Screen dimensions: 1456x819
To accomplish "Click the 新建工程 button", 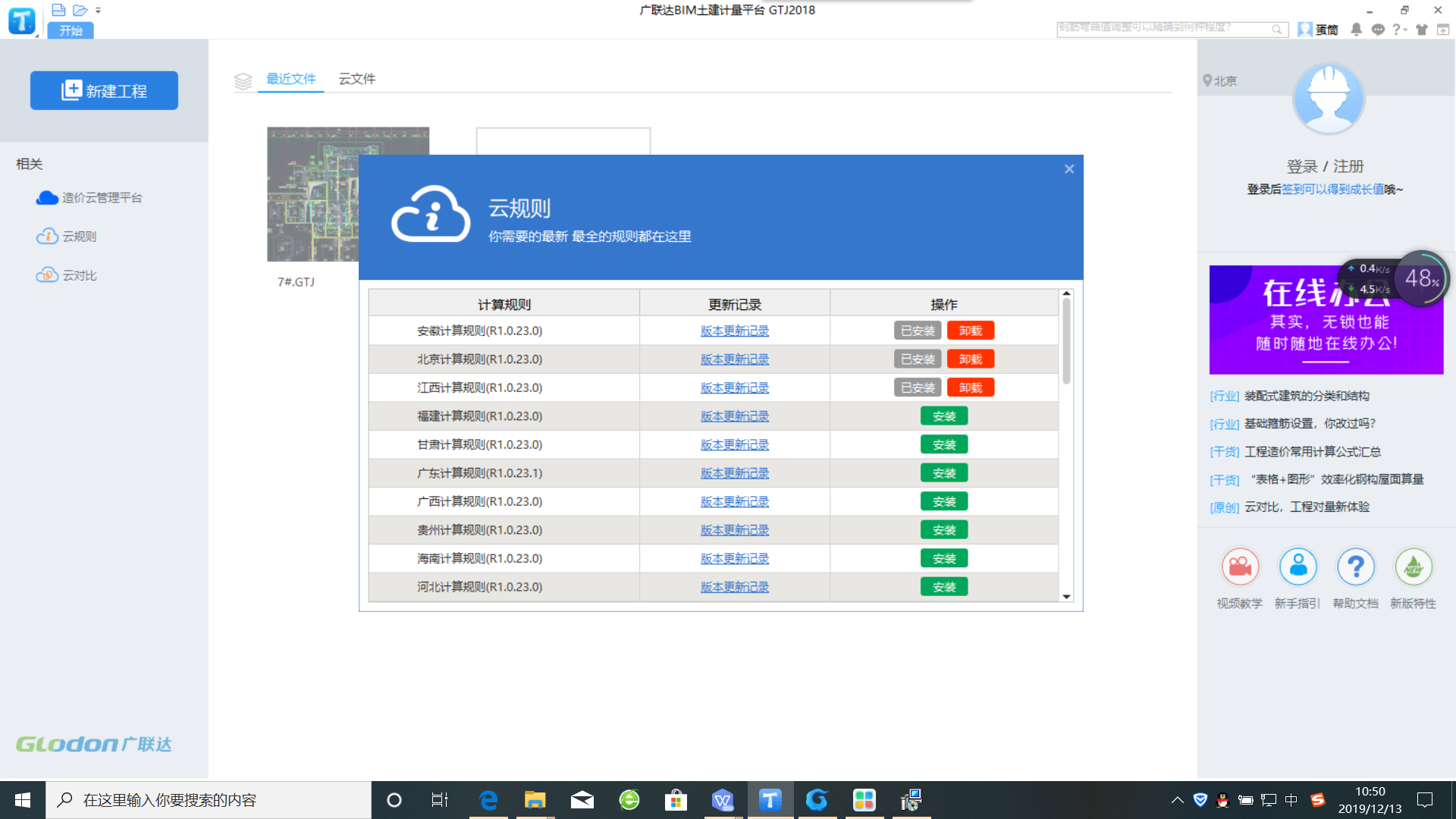I will coord(104,90).
